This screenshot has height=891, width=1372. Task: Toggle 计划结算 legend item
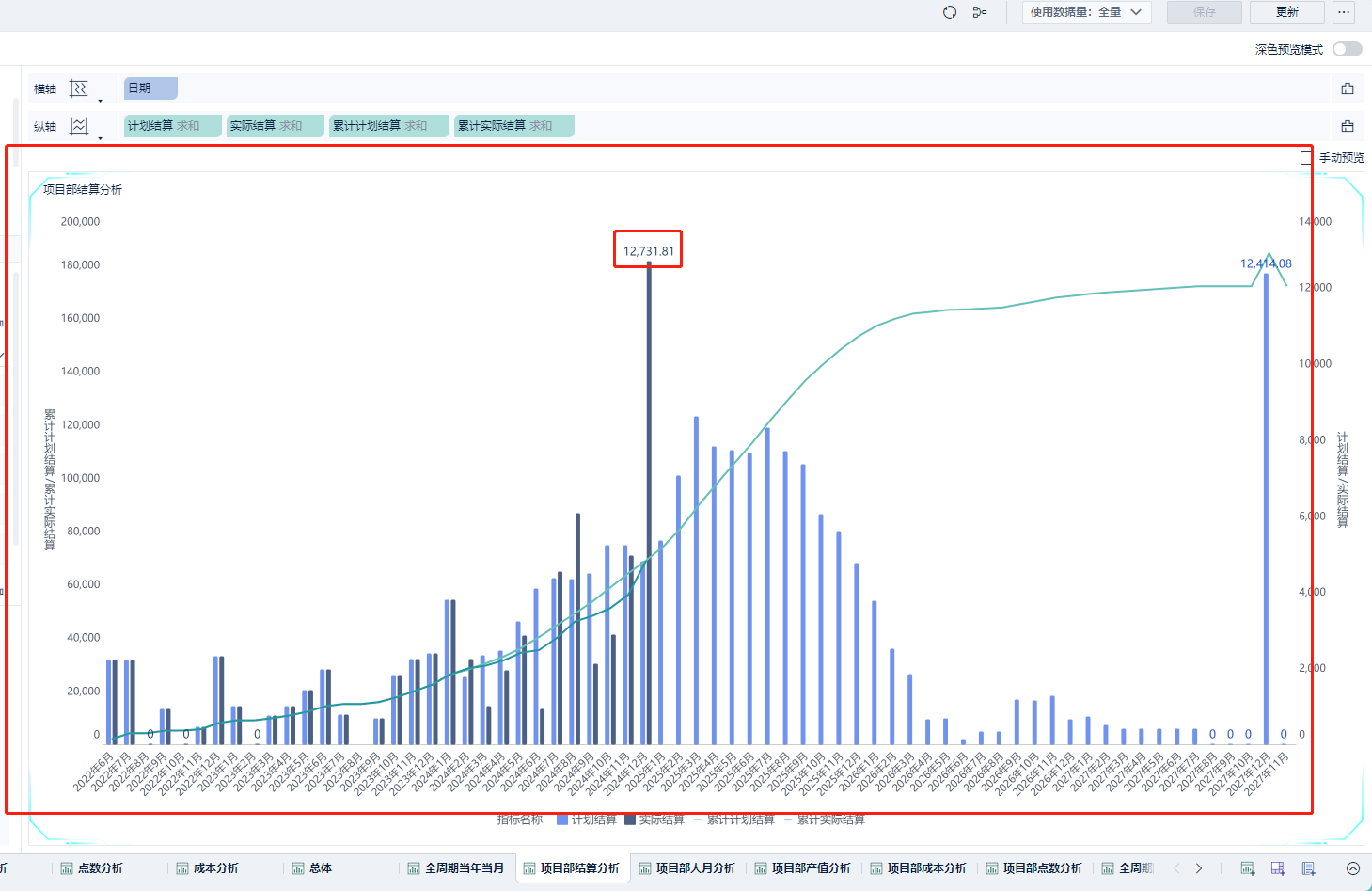(x=586, y=819)
